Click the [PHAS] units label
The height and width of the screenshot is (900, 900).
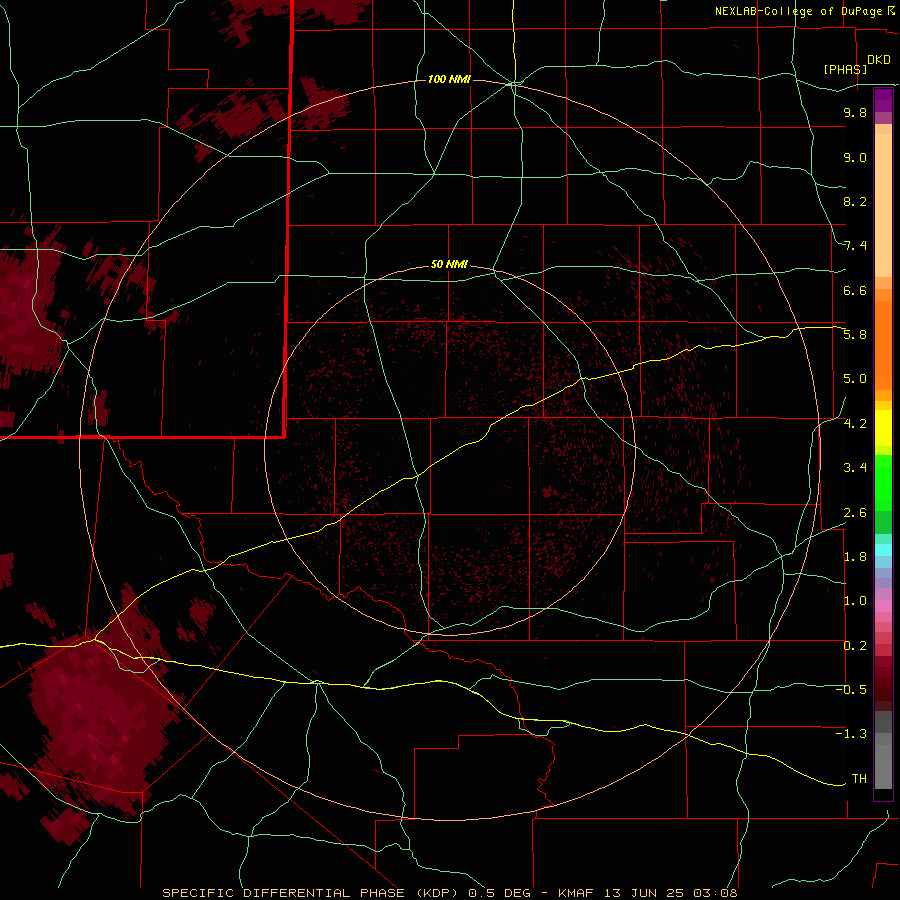tap(845, 69)
